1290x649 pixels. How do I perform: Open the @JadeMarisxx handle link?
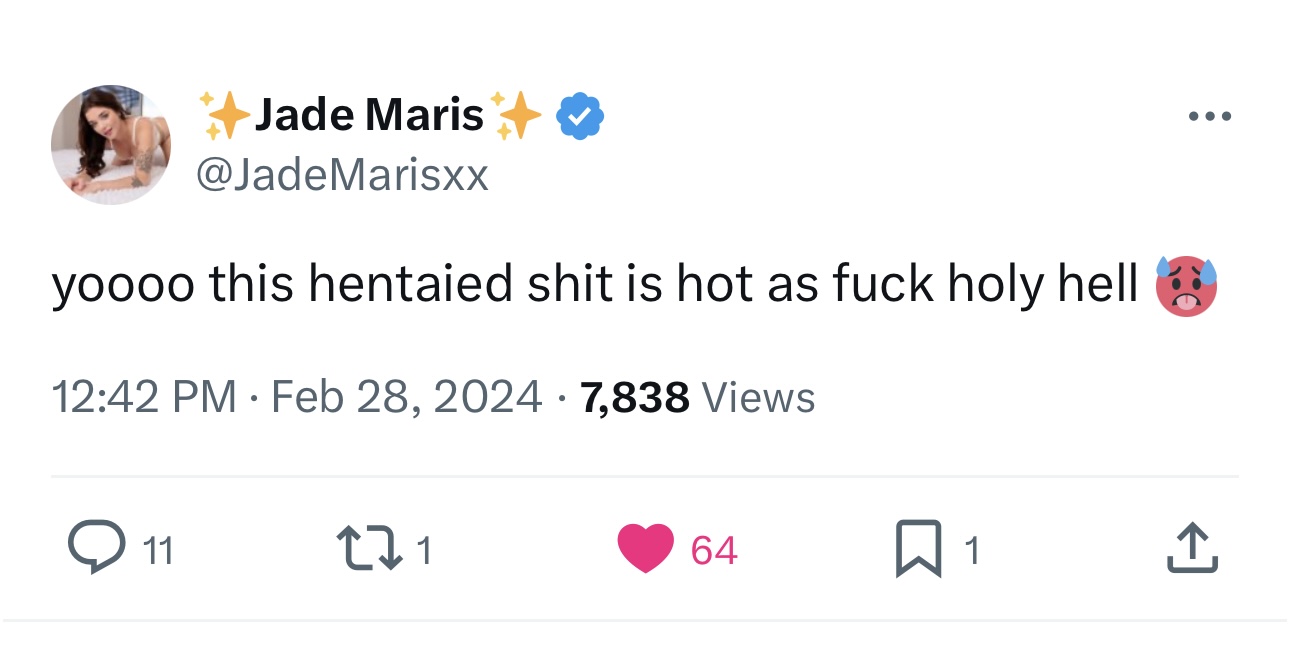click(x=342, y=176)
